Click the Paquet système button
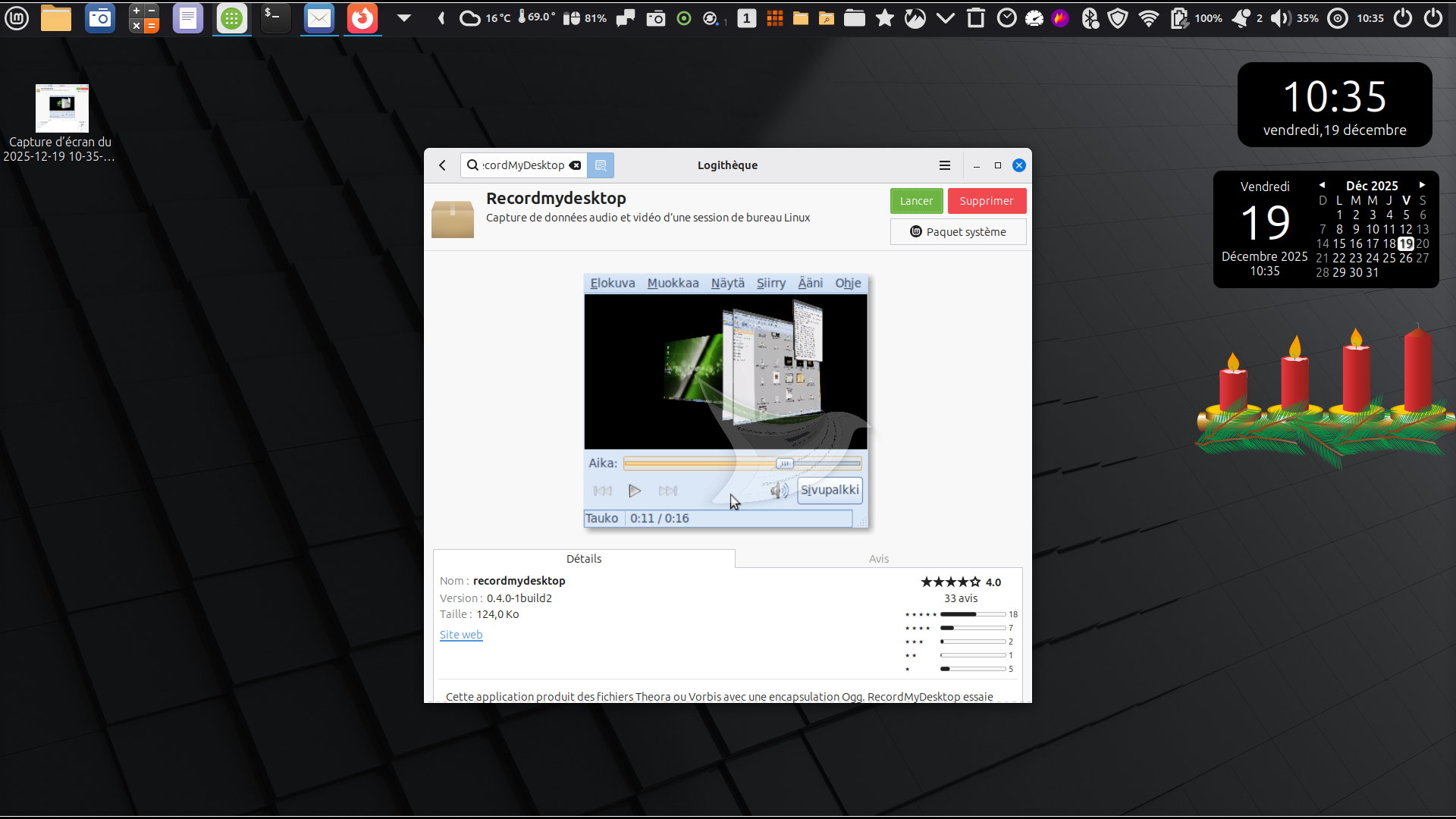The height and width of the screenshot is (819, 1456). pos(958,232)
